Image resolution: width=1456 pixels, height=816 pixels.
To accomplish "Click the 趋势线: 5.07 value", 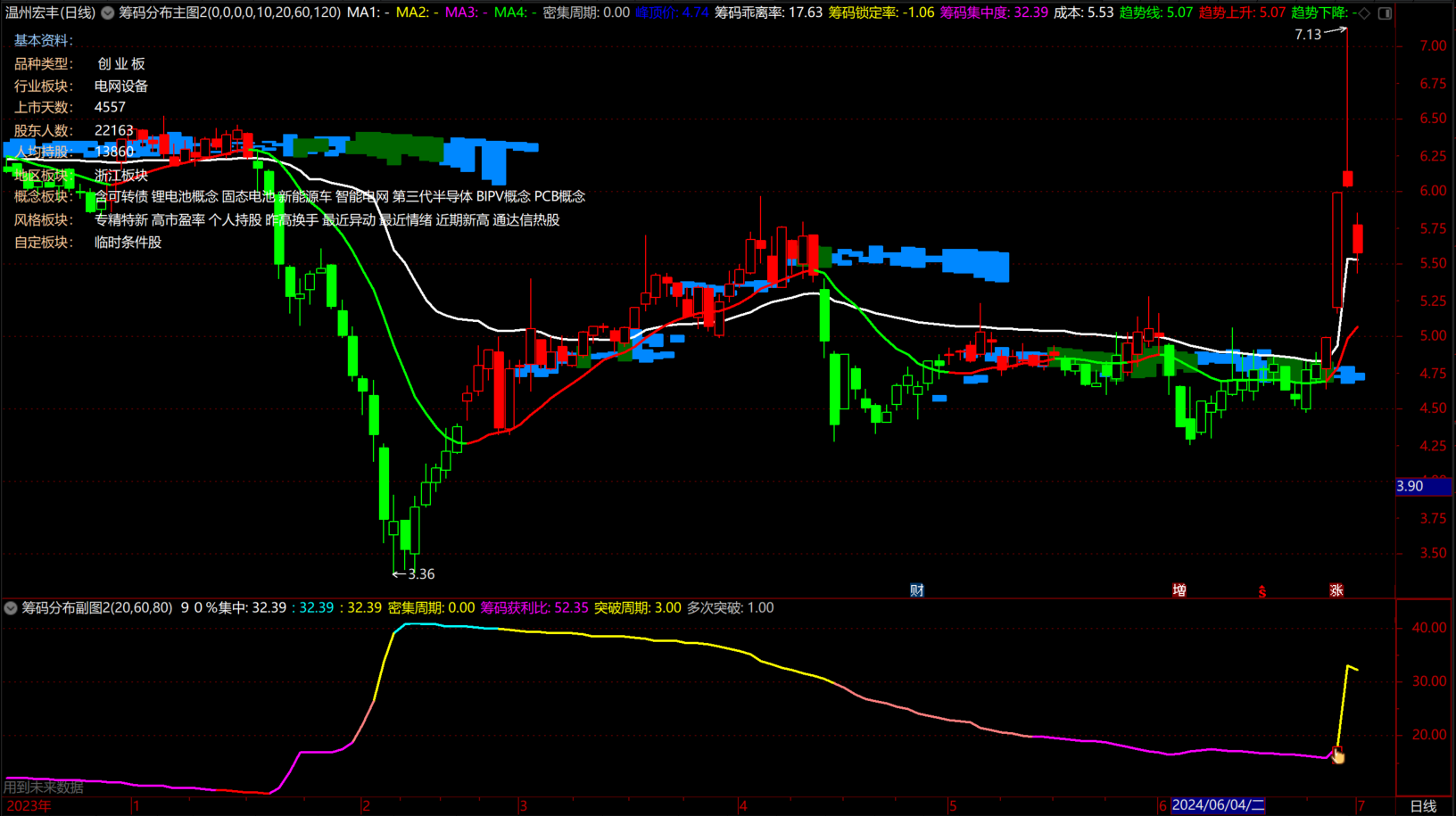I will 1156,12.
